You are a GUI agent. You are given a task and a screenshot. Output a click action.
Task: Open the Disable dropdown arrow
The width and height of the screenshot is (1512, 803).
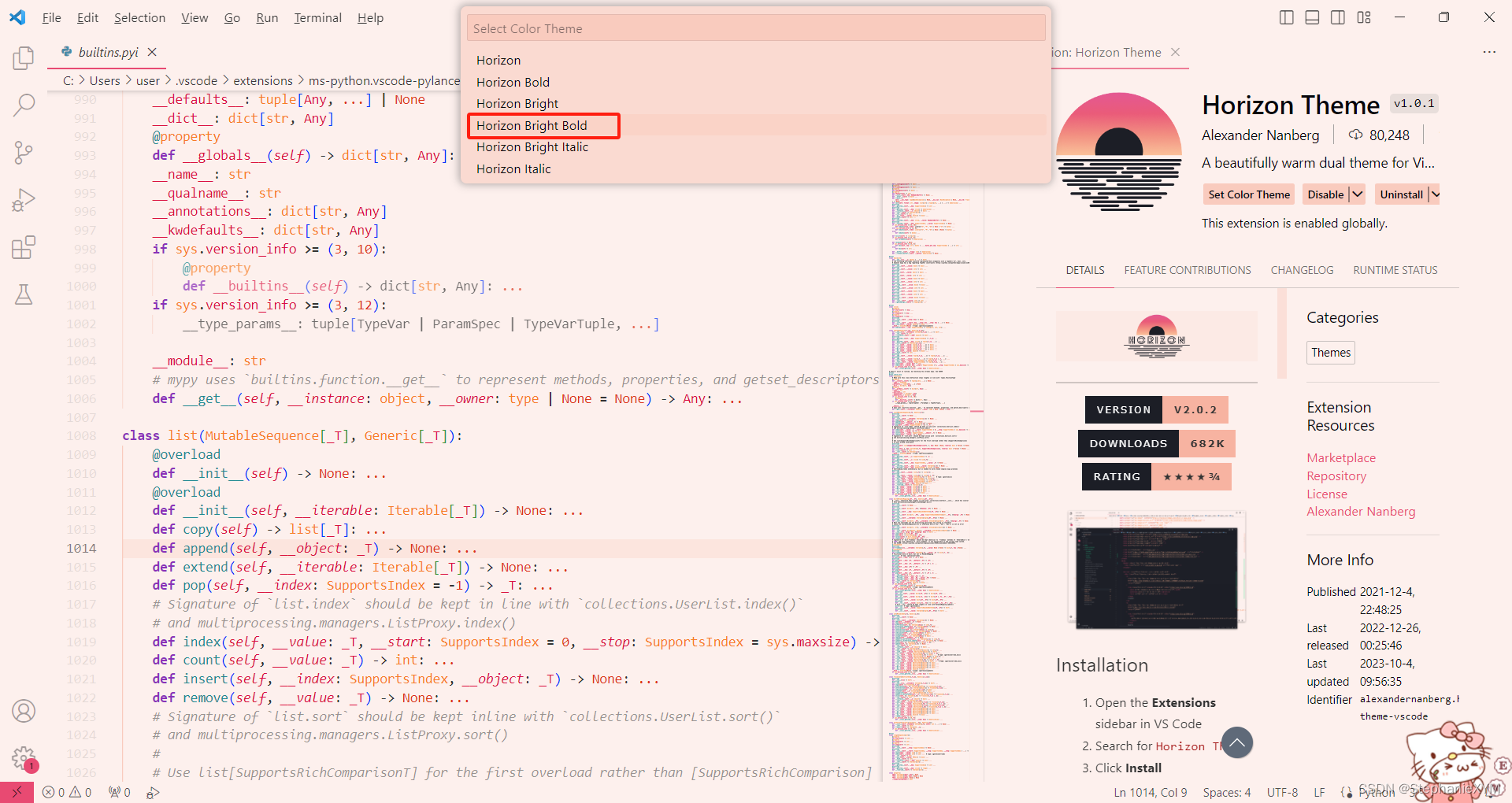(x=1357, y=194)
